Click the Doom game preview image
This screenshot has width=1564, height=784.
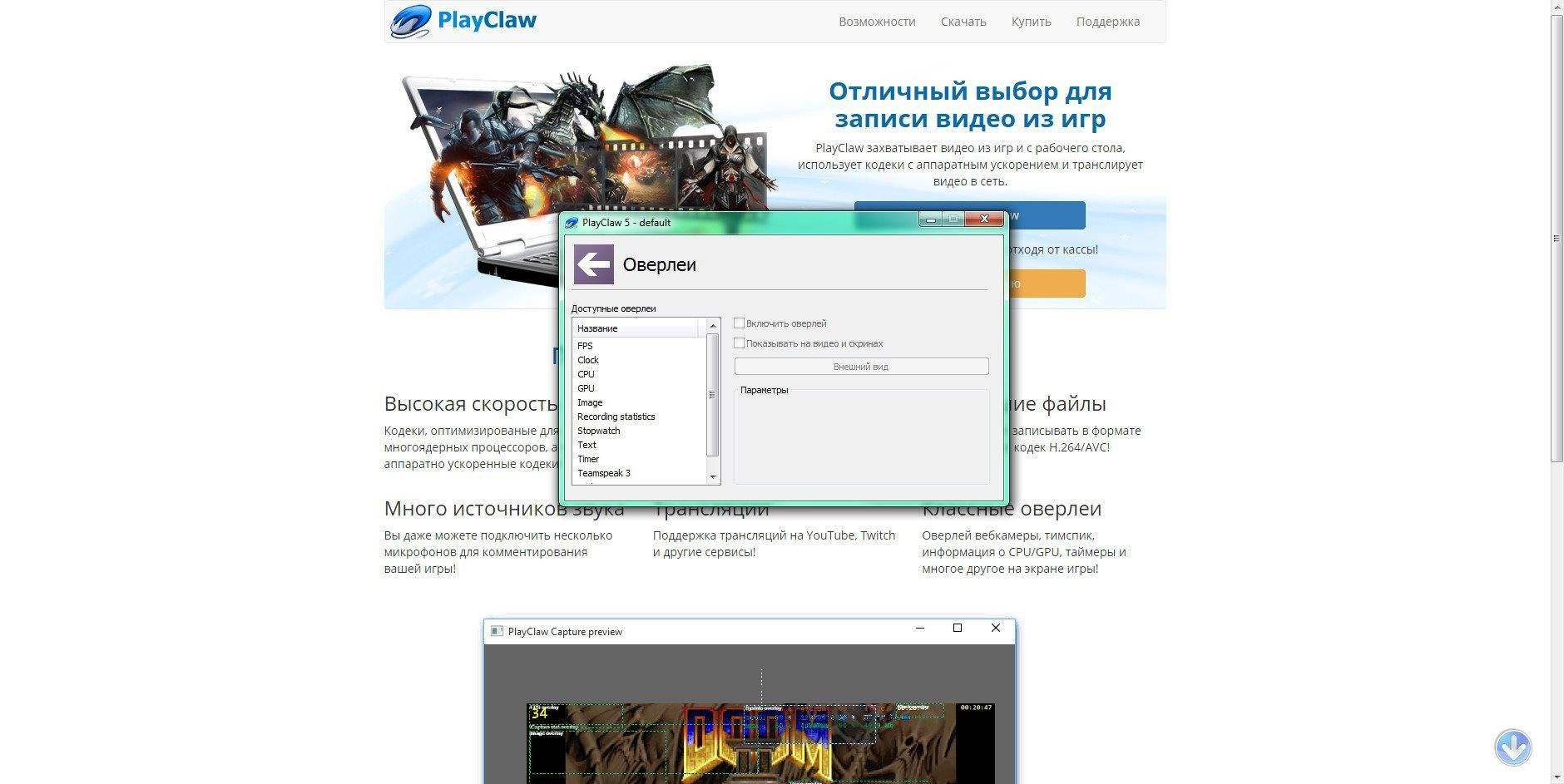click(x=760, y=743)
